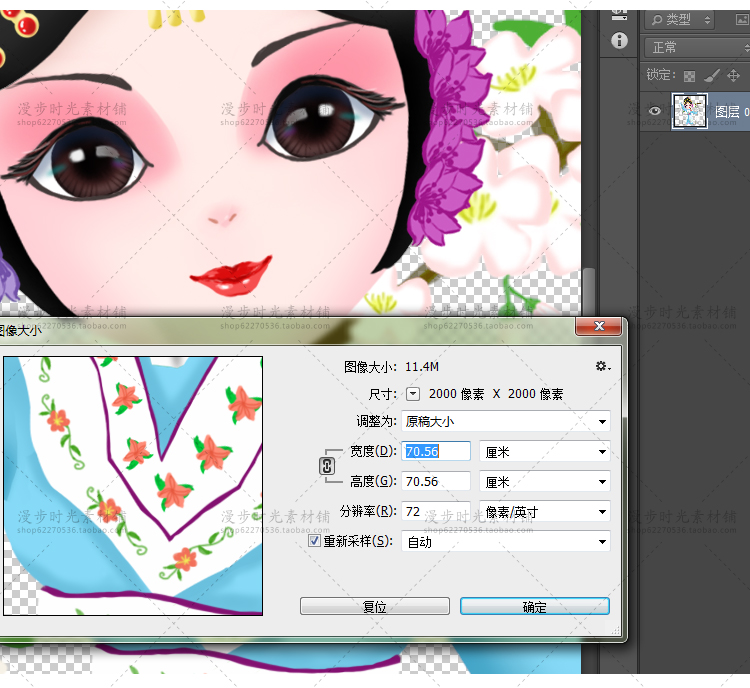Open the height unit 厘米 dropdown
Viewport: 750px width, 688px height.
[x=545, y=482]
